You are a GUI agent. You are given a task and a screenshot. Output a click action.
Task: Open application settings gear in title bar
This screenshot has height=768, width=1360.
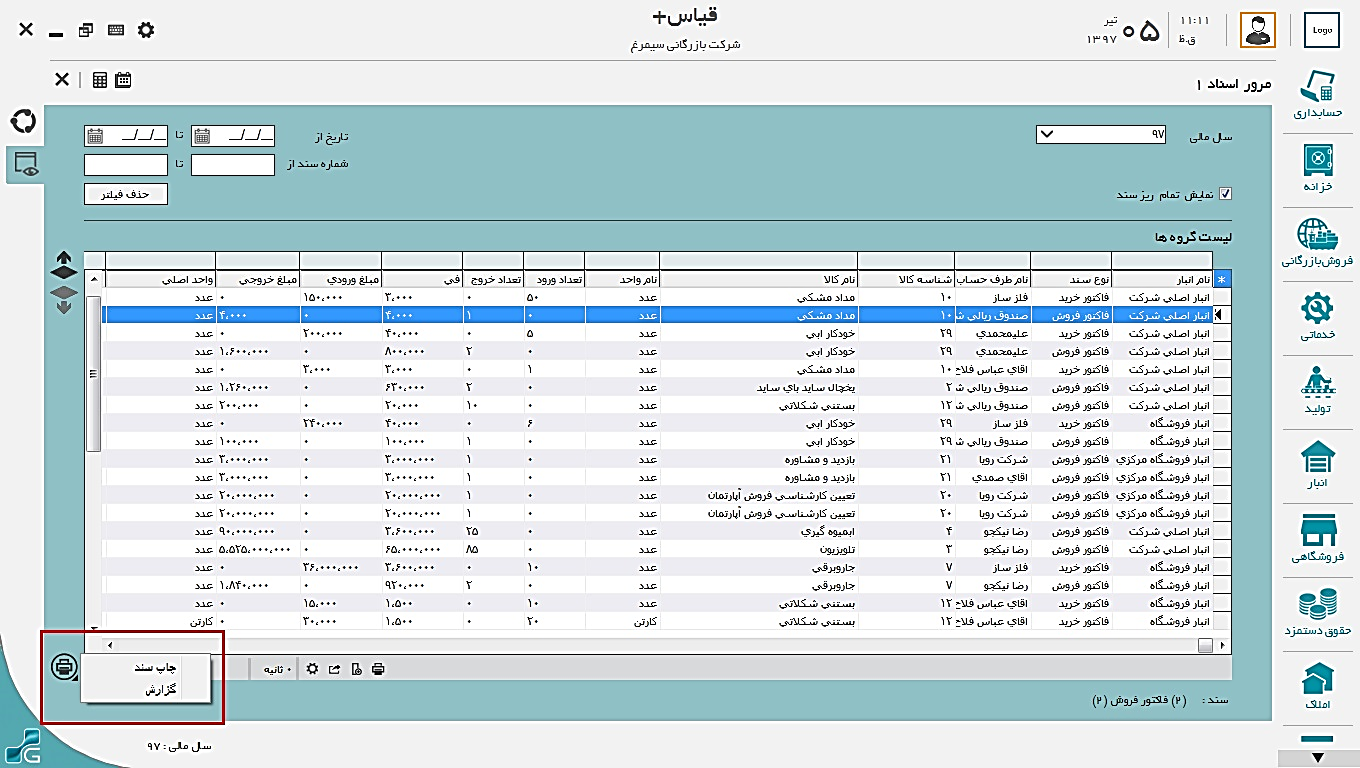pos(146,30)
